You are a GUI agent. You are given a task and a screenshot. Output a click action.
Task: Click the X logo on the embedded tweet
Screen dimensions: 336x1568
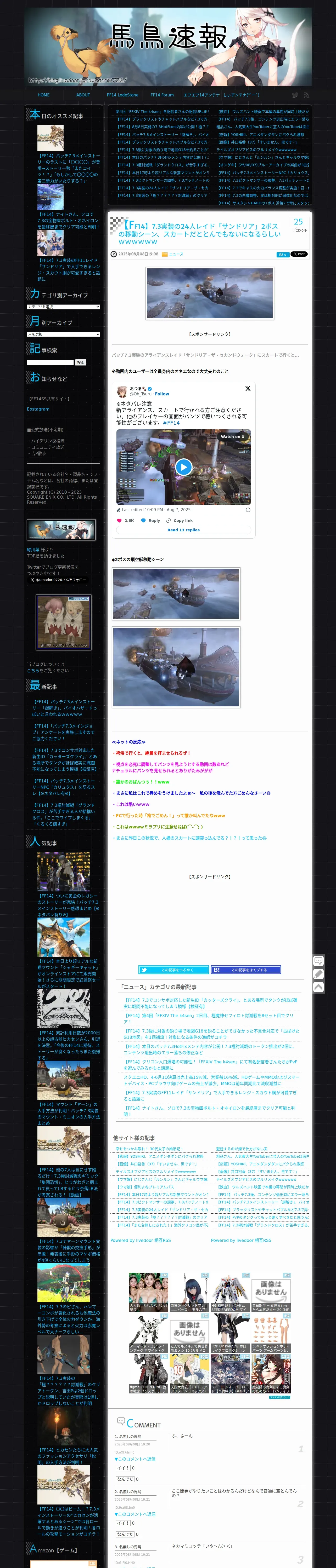(x=248, y=388)
